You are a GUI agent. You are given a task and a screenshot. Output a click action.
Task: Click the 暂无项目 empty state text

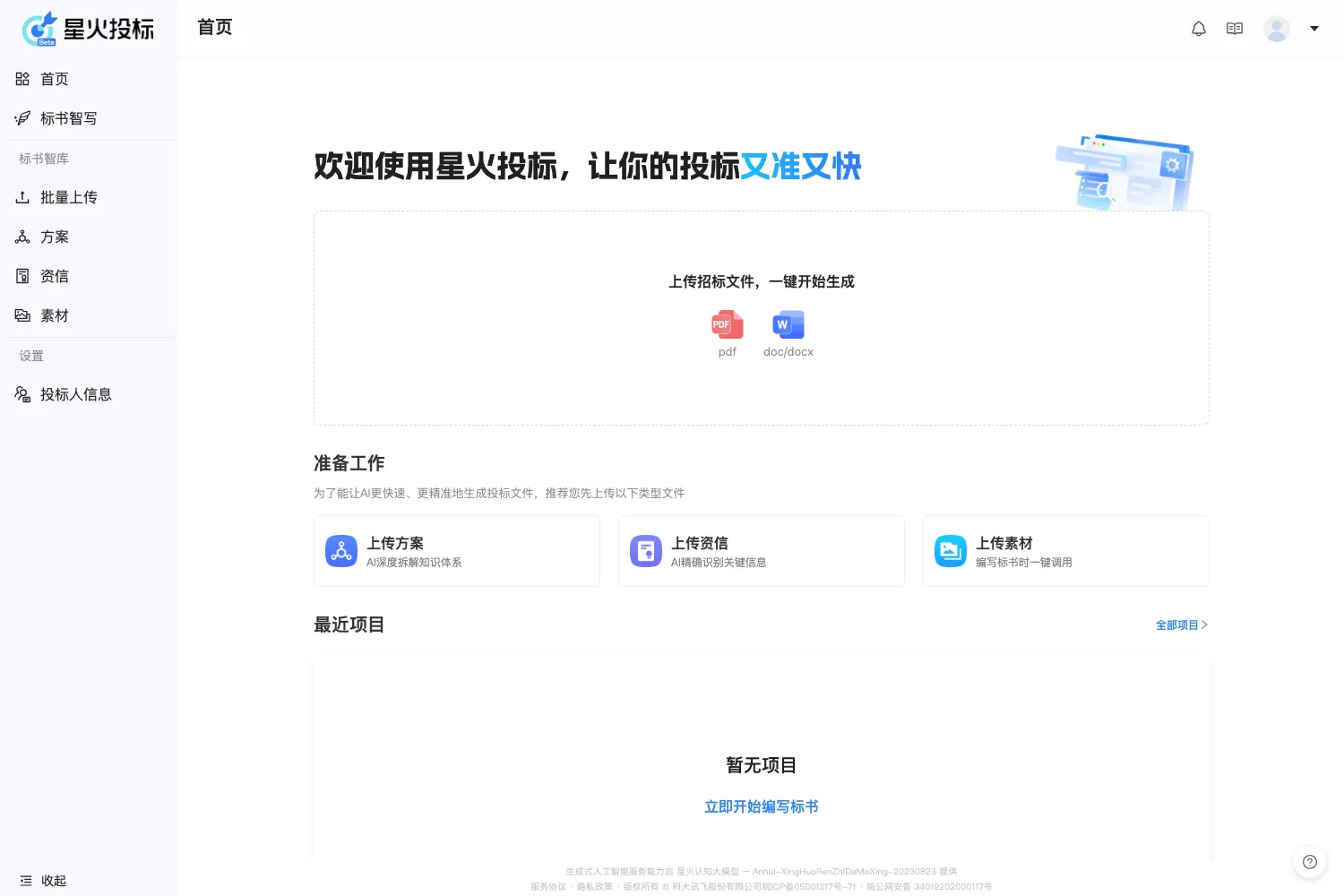pyautogui.click(x=762, y=765)
